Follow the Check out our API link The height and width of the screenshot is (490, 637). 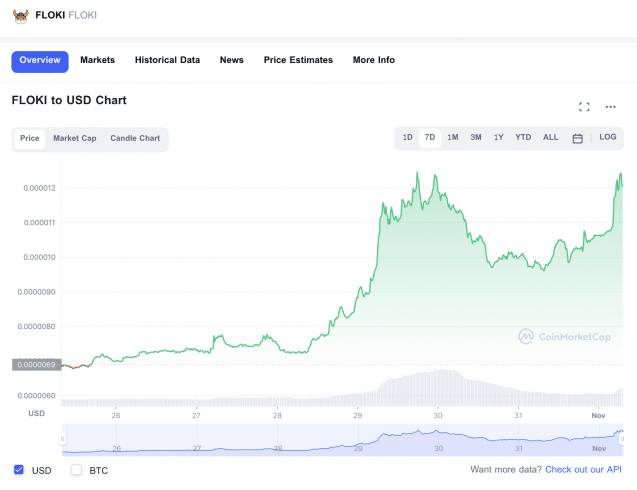583,470
